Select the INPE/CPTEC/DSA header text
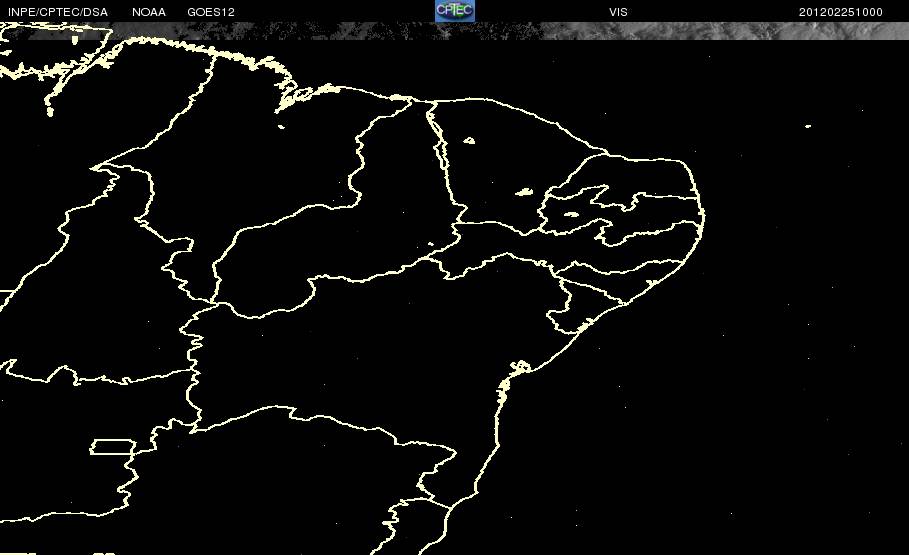 tap(57, 12)
